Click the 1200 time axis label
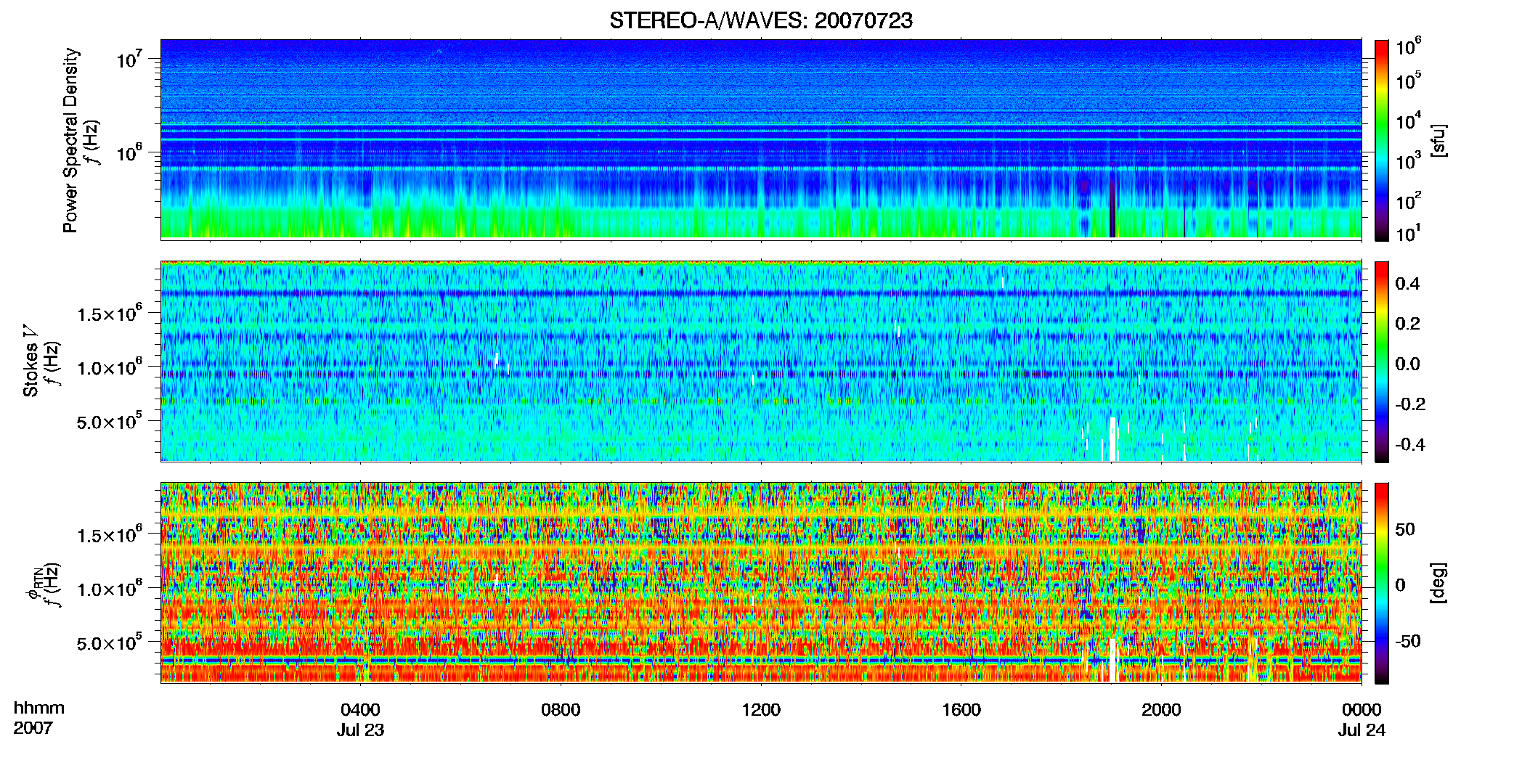Image resolution: width=1522 pixels, height=784 pixels. [x=761, y=709]
